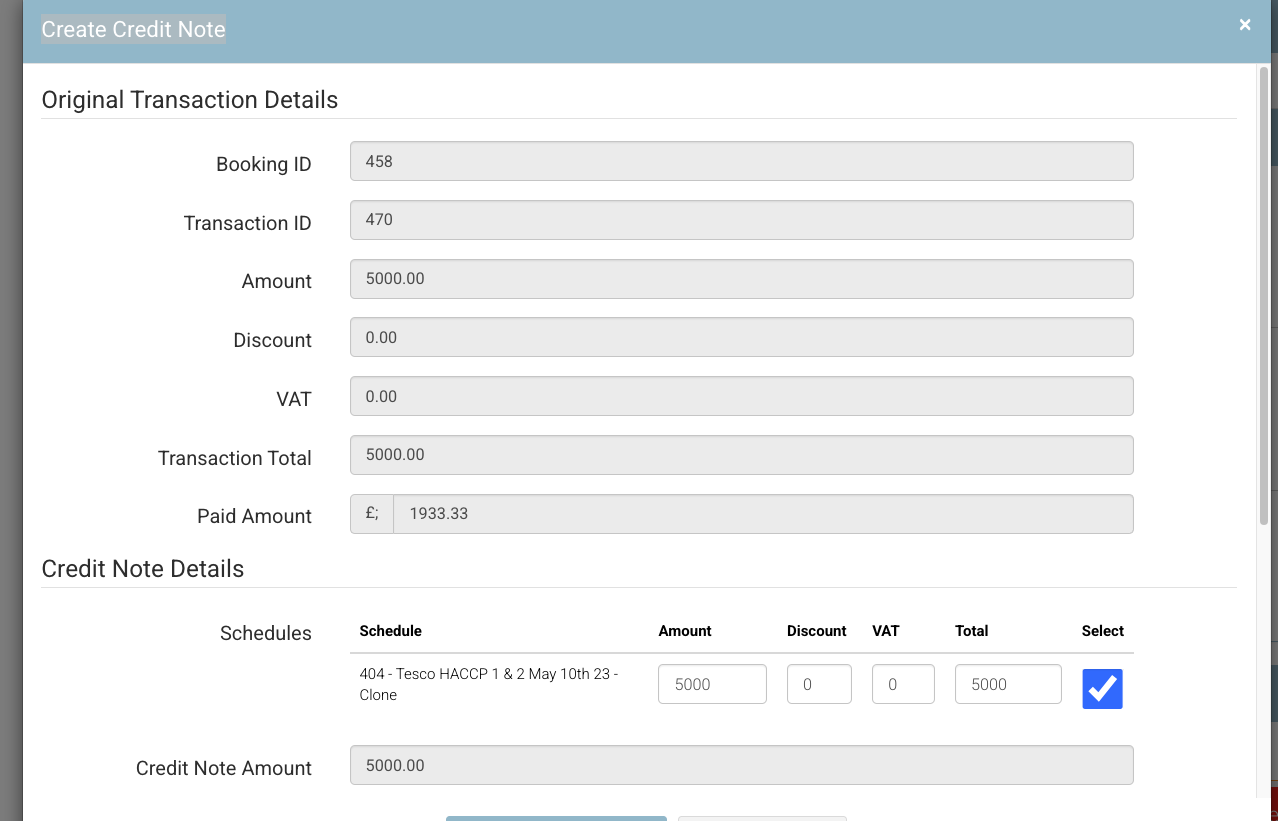The height and width of the screenshot is (821, 1278).
Task: Click the Transaction Total field
Action: point(741,455)
